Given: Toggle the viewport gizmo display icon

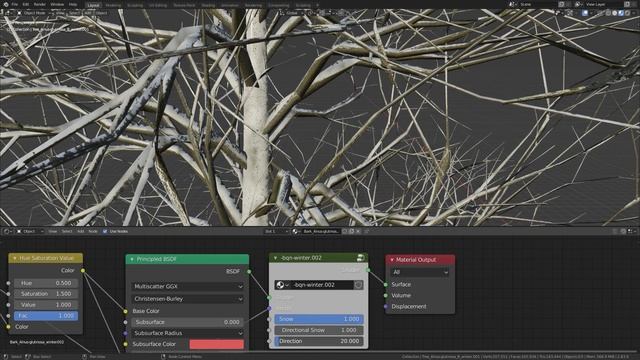Looking at the screenshot, I should point(569,13).
